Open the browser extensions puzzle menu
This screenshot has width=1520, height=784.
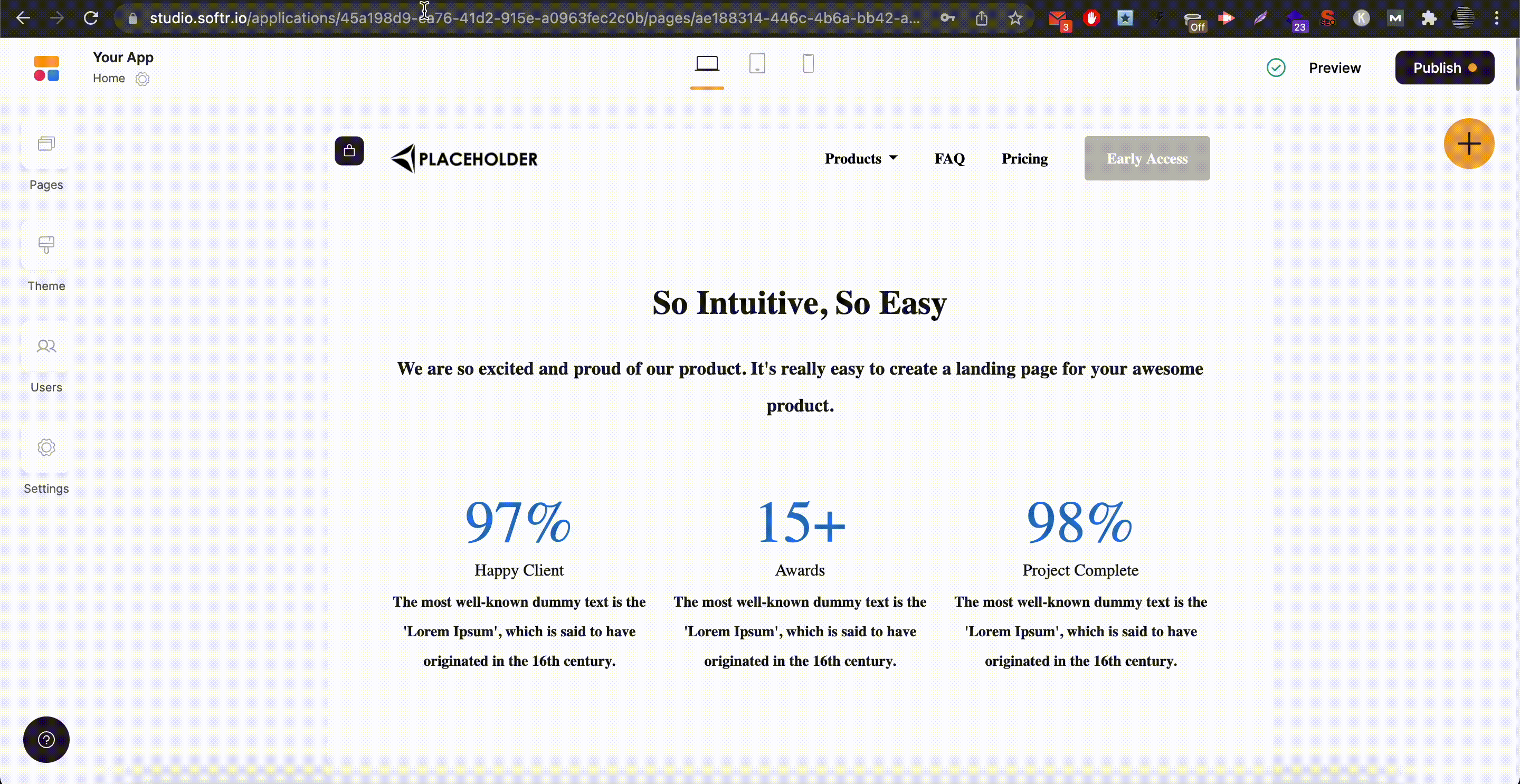(1429, 18)
